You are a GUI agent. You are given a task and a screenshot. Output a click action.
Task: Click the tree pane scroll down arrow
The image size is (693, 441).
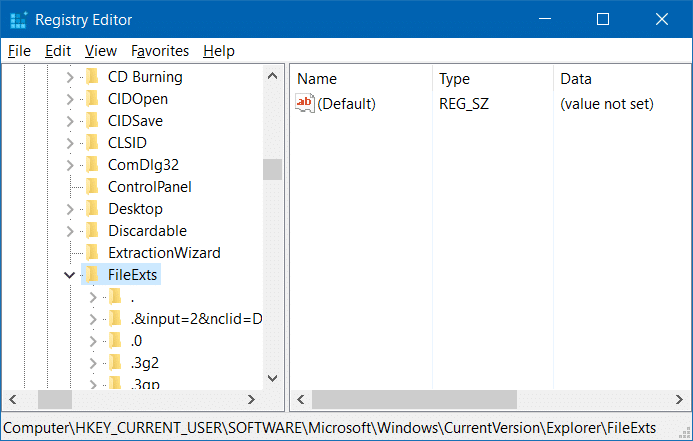[273, 379]
